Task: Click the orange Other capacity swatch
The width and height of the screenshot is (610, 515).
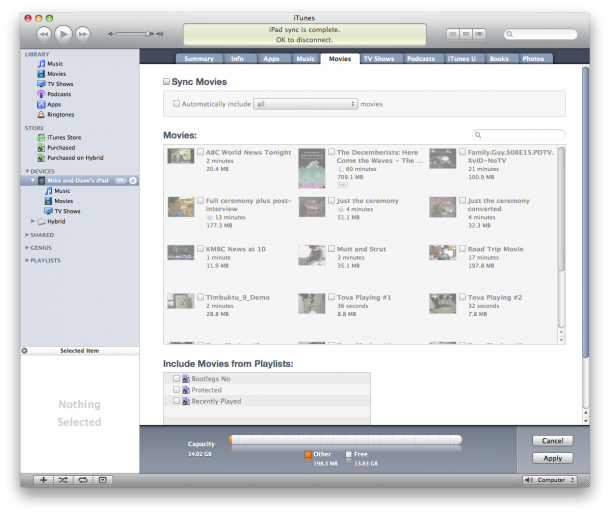Action: tap(308, 454)
